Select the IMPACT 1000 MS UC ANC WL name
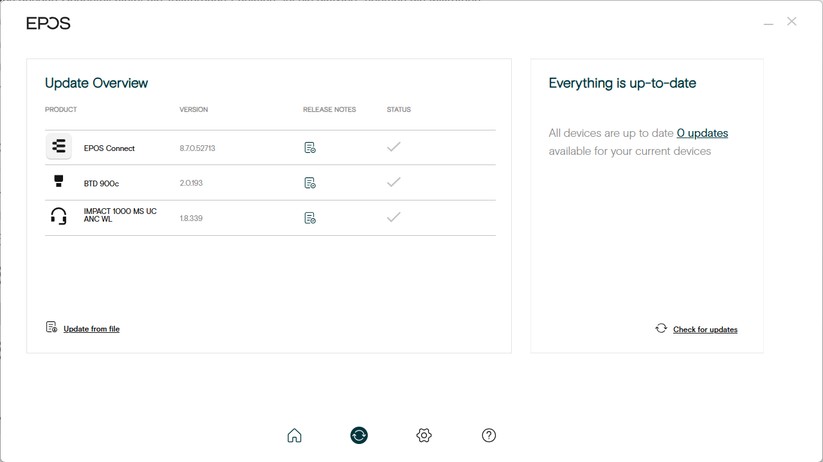Screen dimensions: 823x462 coord(120,215)
